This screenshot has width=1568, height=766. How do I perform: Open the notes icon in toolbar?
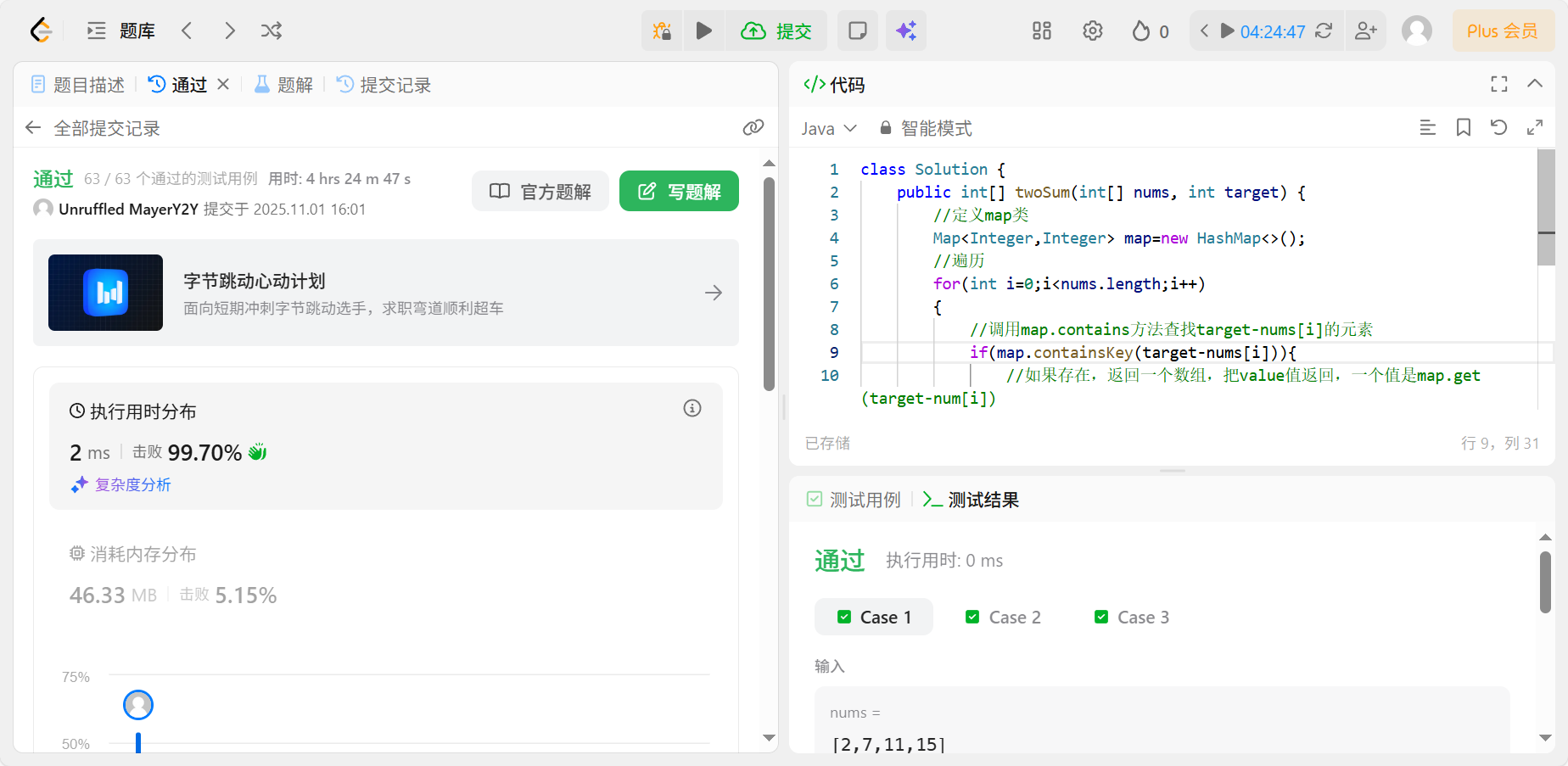[x=858, y=31]
